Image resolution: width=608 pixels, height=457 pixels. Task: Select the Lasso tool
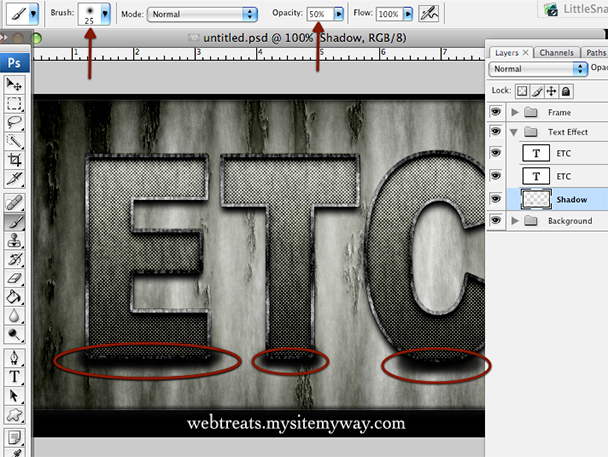pos(14,122)
